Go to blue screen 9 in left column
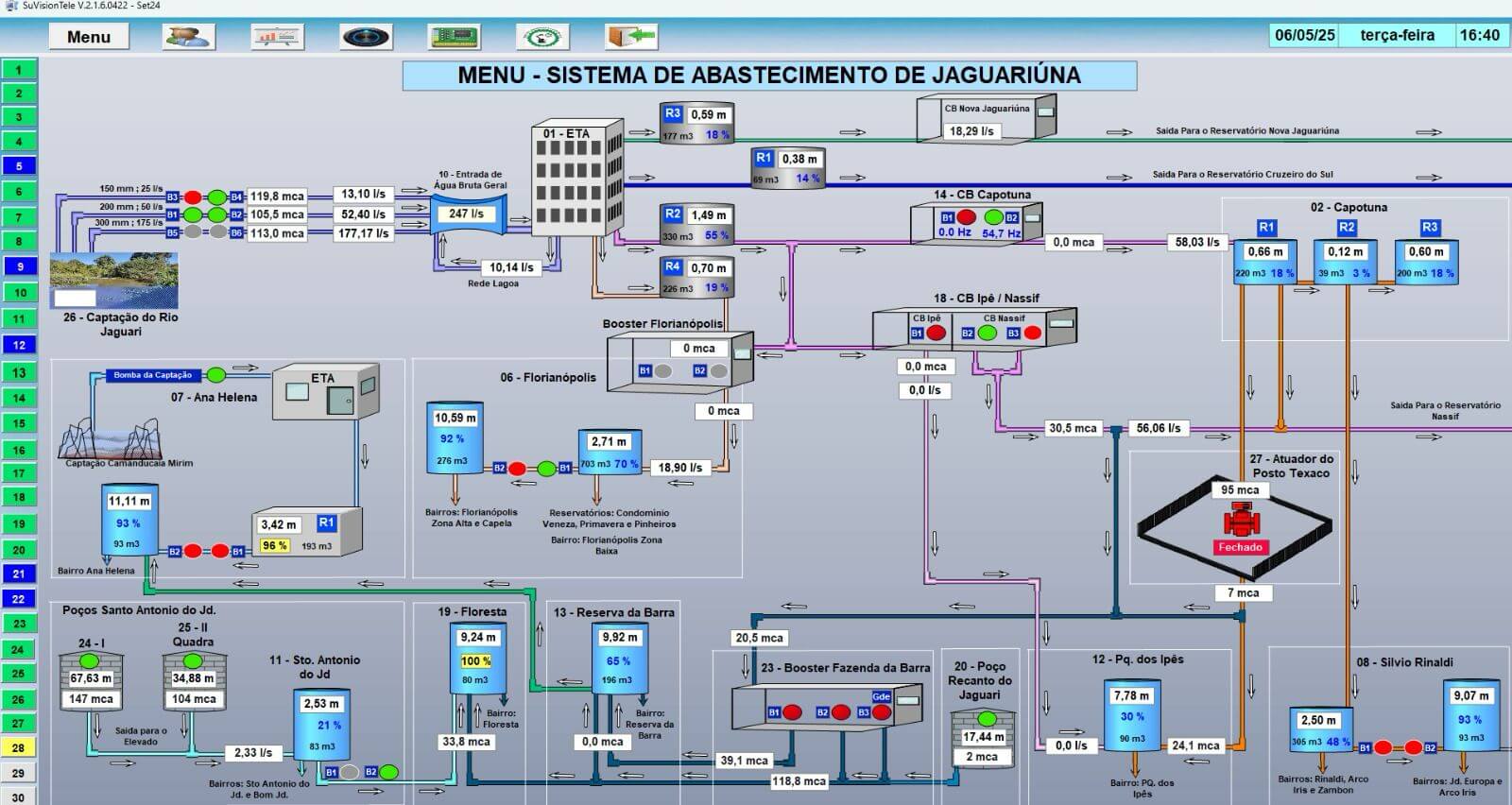 coord(19,267)
